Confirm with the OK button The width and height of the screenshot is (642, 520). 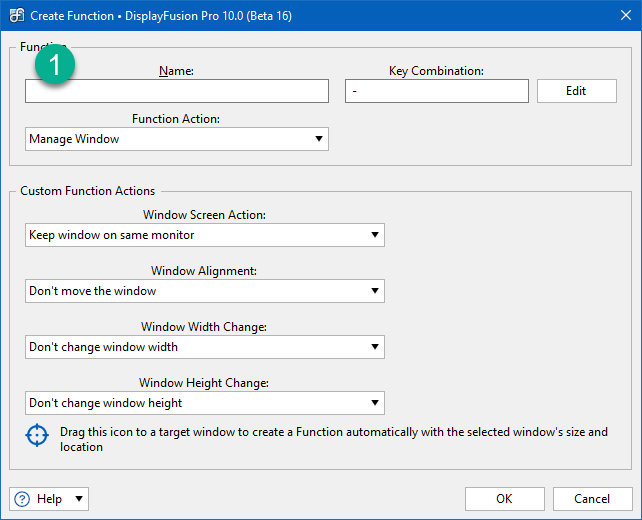click(504, 499)
